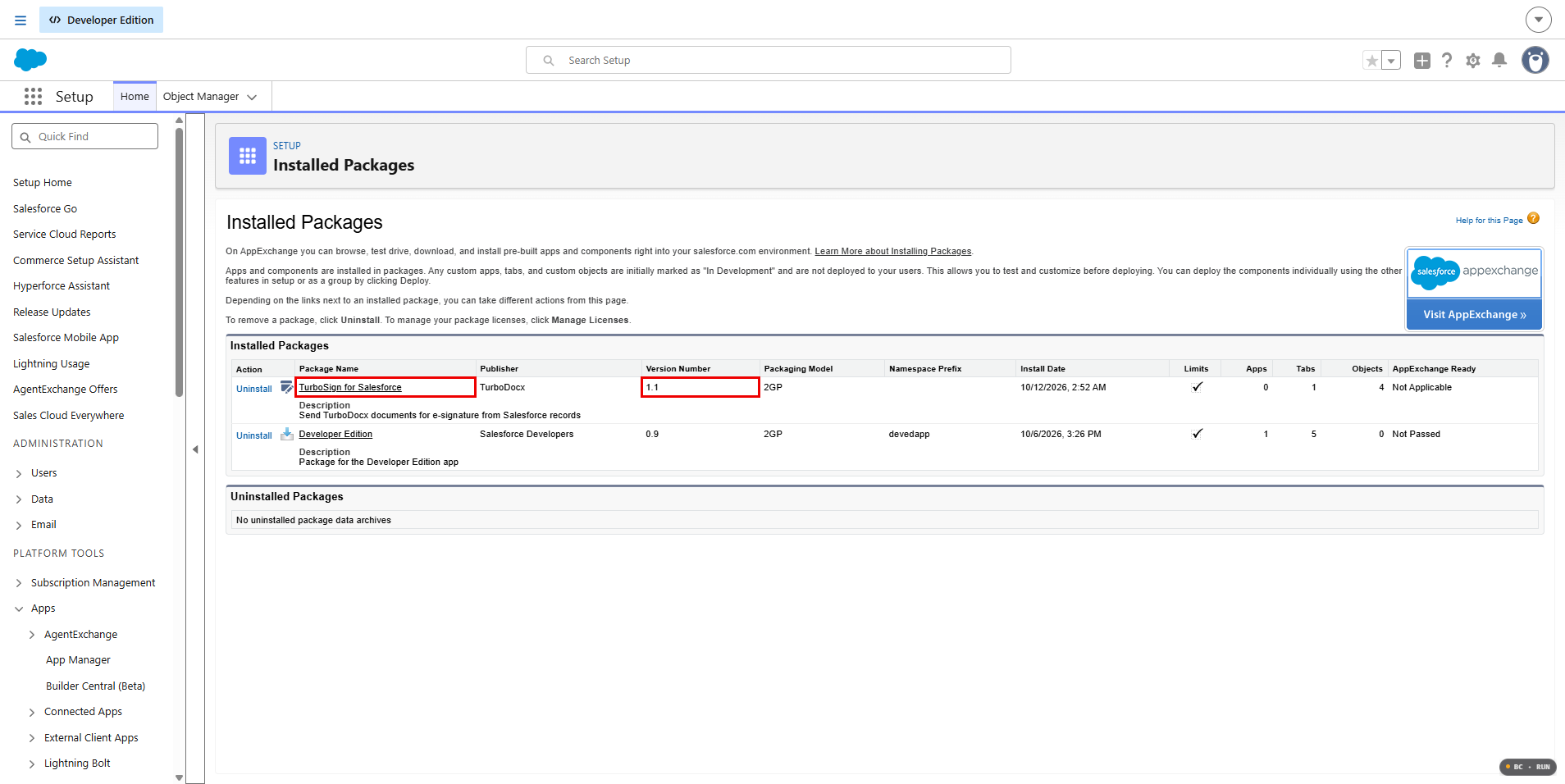Click the Developer Edition package download icon
Viewport: 1565px width, 784px height.
[286, 434]
